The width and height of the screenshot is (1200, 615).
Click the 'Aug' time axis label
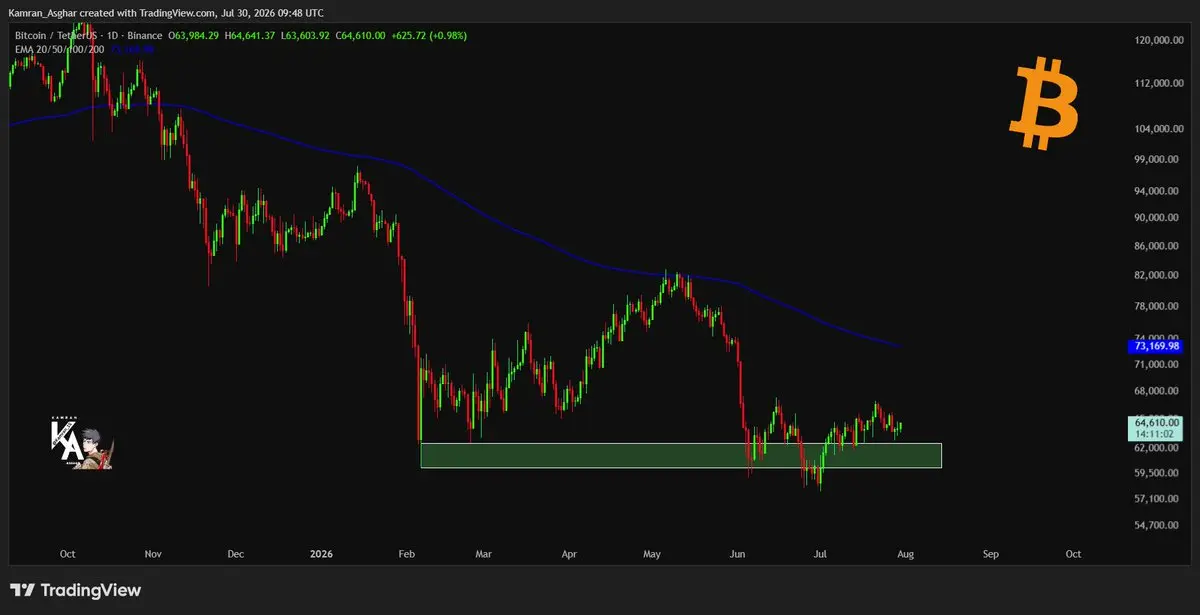pyautogui.click(x=905, y=553)
